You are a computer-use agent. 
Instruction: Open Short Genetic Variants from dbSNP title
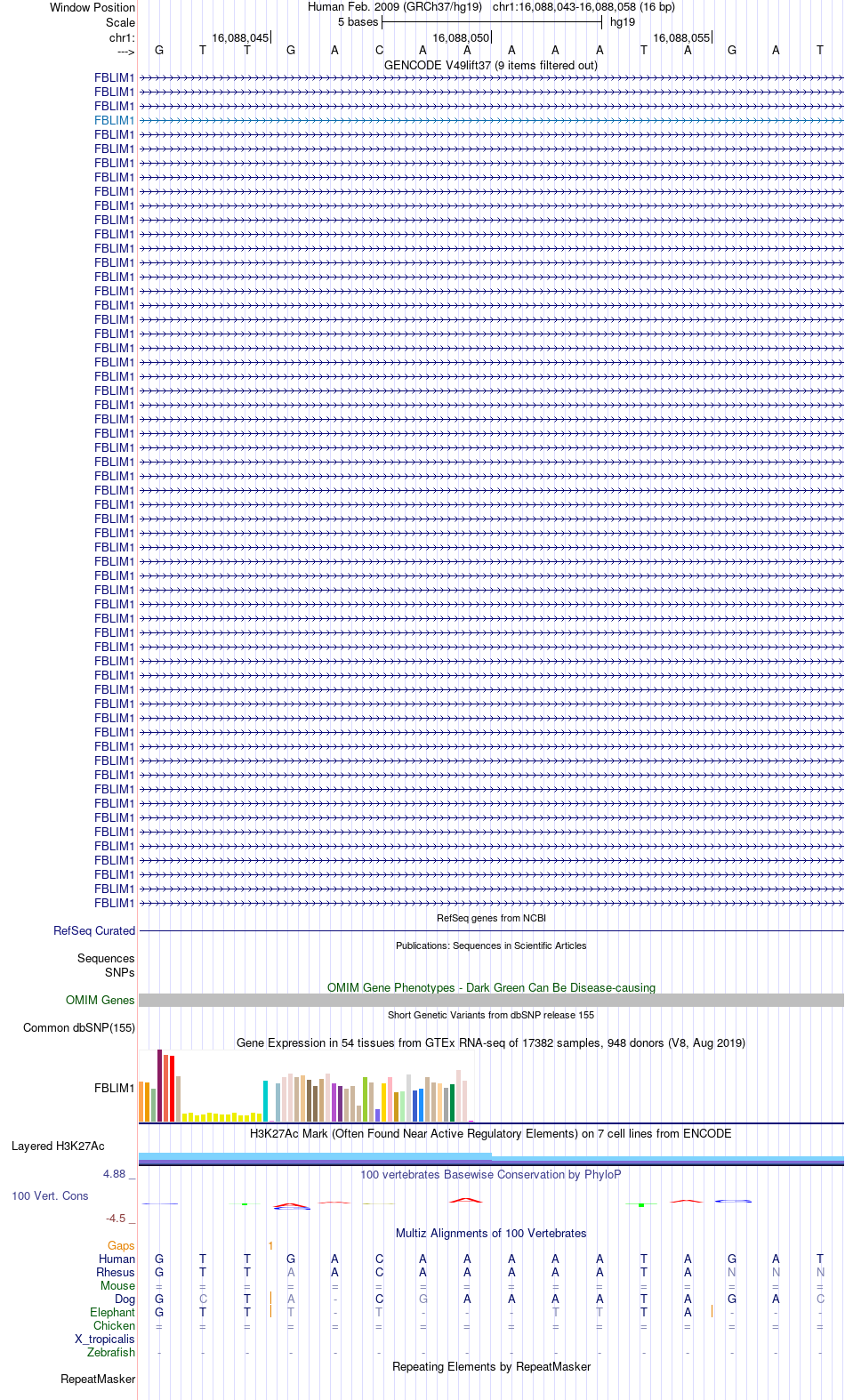coord(491,1015)
